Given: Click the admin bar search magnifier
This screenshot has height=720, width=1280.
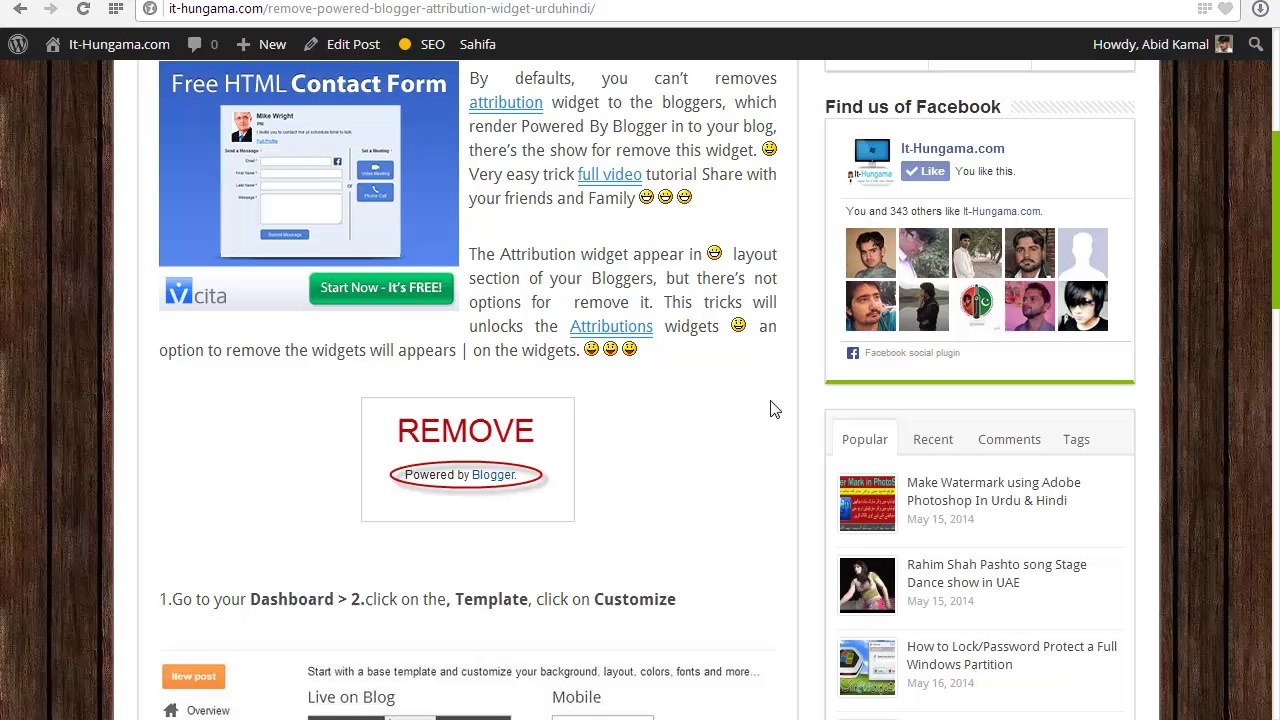Looking at the screenshot, I should click(x=1254, y=44).
